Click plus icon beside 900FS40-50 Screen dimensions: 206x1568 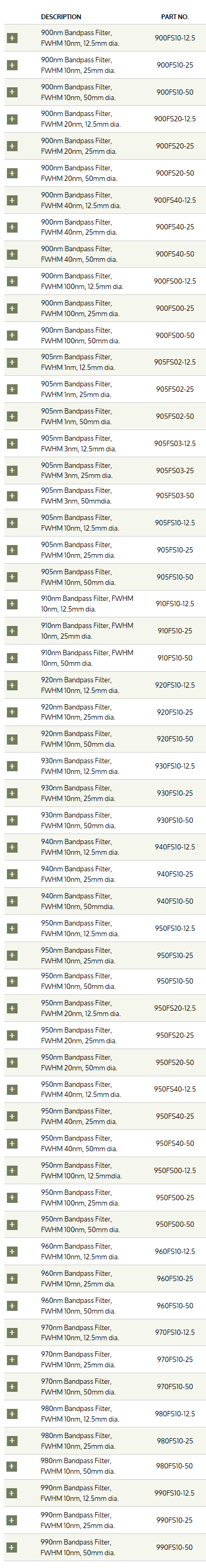pos(12,254)
